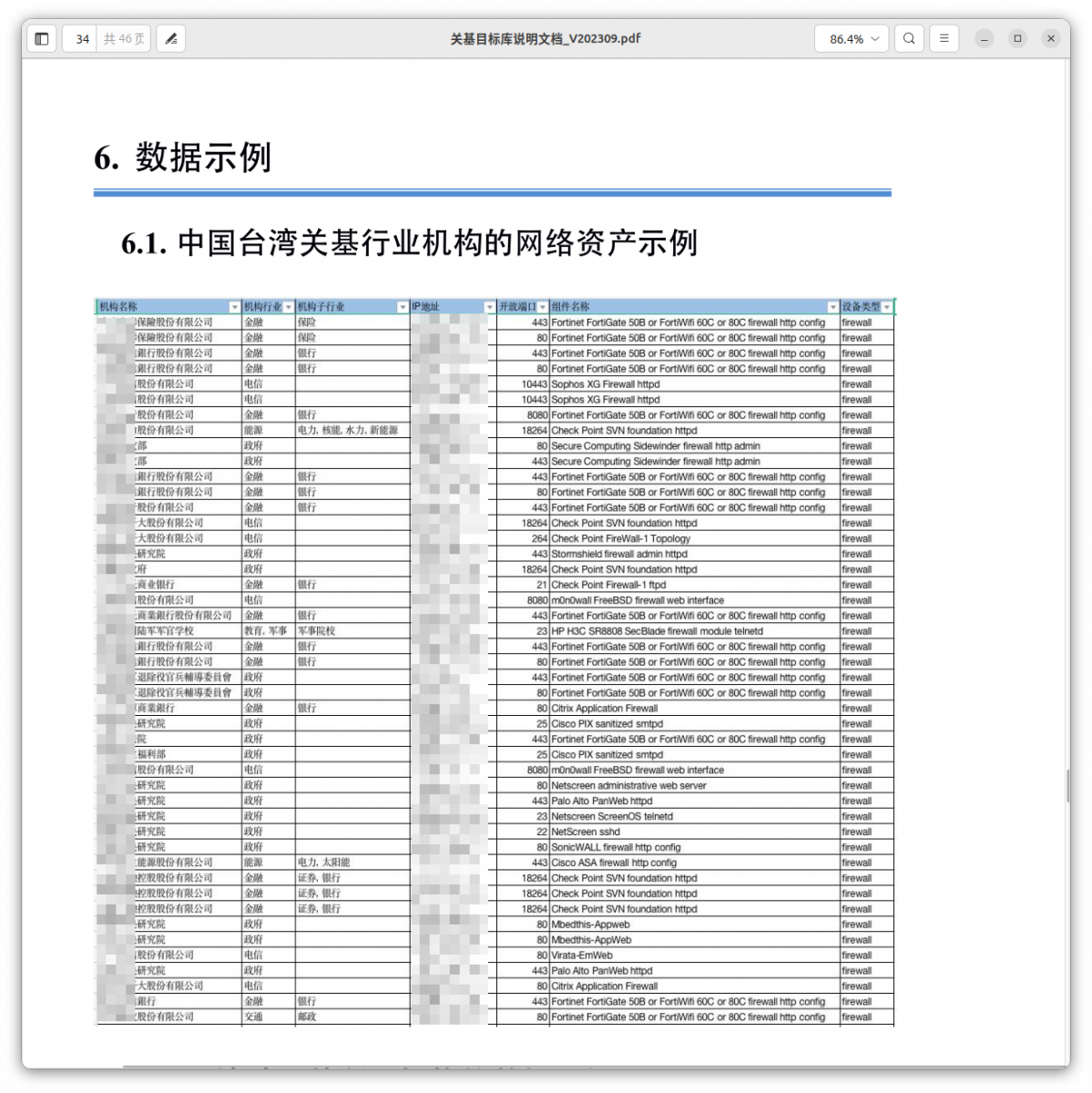Expand the 机构行业 column filter arrow
This screenshot has width=1092, height=1093.
[289, 307]
